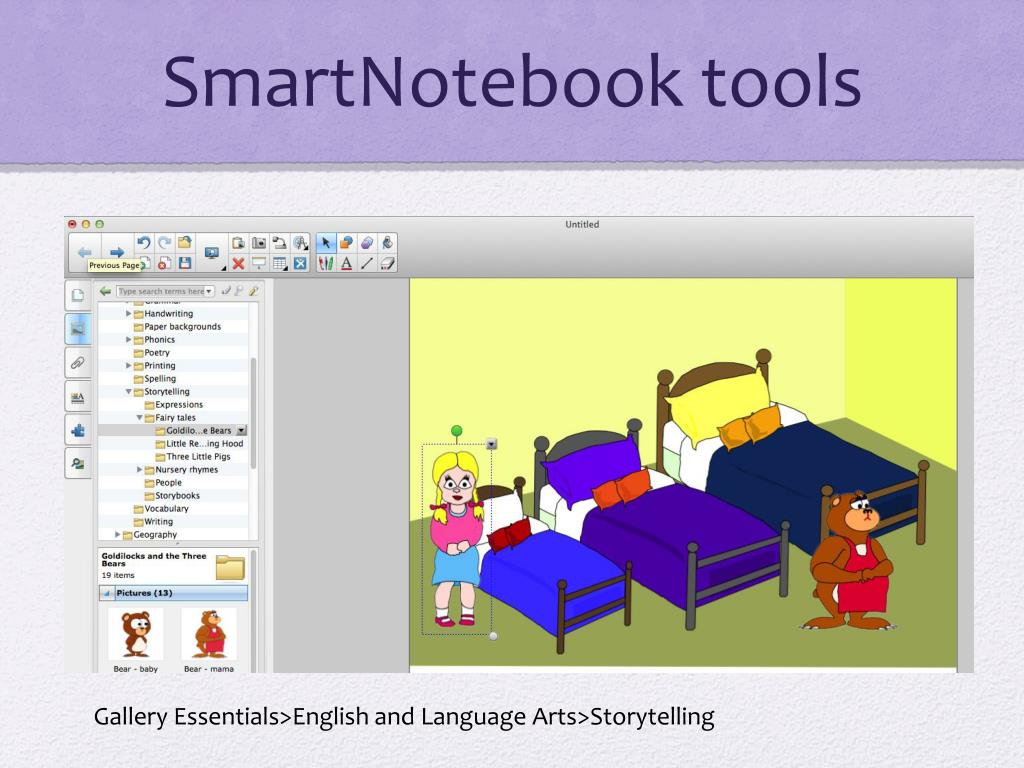Open the Page Sorter side tab

pyautogui.click(x=78, y=295)
